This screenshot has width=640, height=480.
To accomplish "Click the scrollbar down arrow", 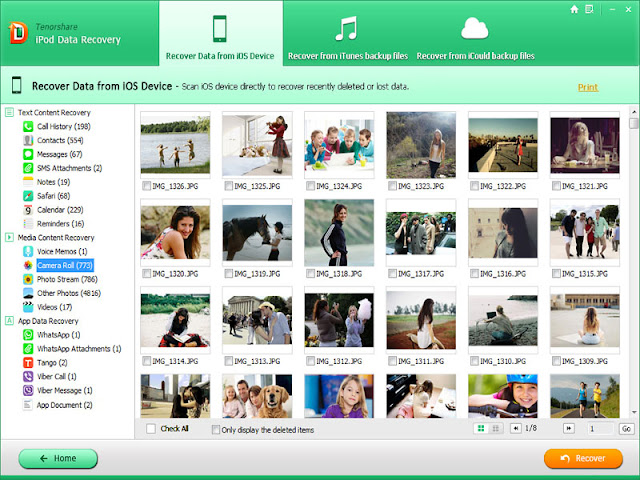I will point(634,412).
